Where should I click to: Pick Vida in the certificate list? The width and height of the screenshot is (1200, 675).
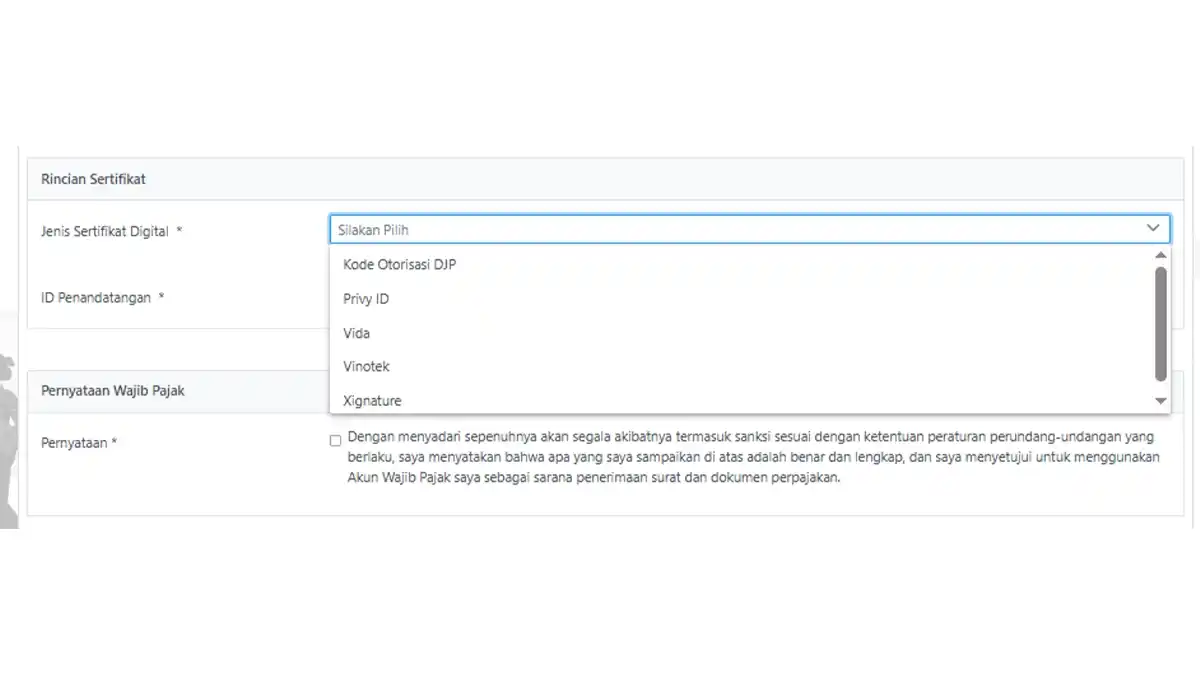coord(356,333)
